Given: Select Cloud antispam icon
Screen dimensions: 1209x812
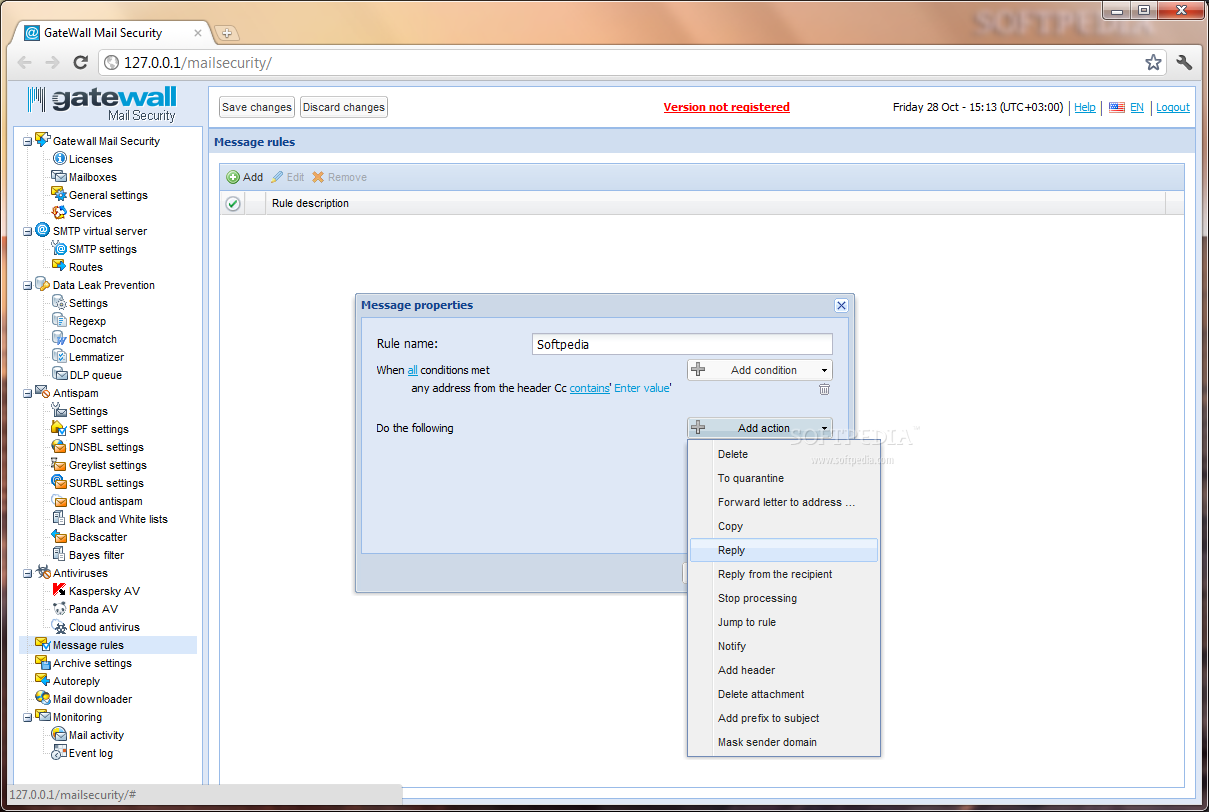Looking at the screenshot, I should tap(59, 501).
